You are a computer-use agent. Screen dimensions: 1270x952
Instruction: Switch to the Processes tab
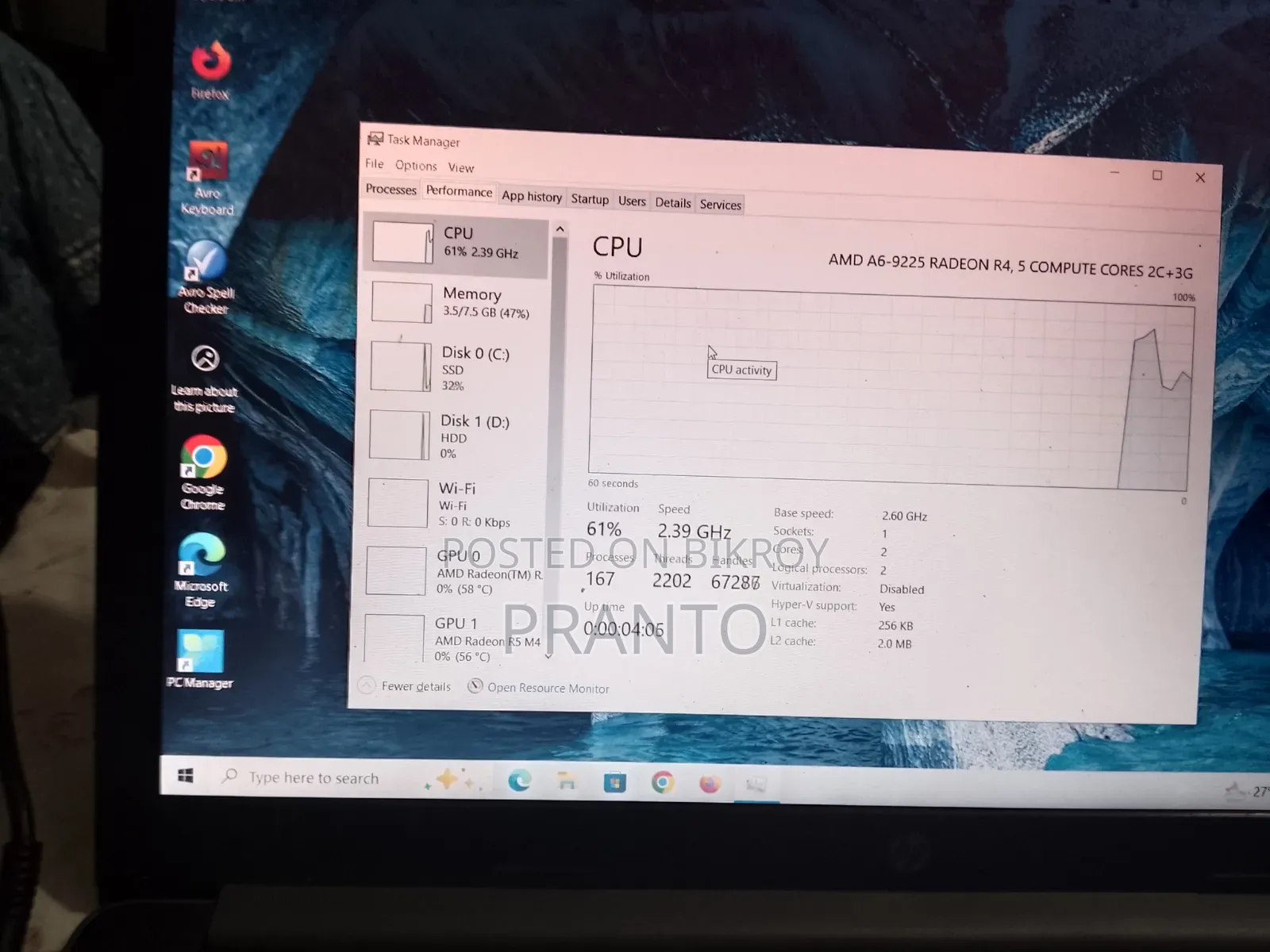click(x=391, y=189)
